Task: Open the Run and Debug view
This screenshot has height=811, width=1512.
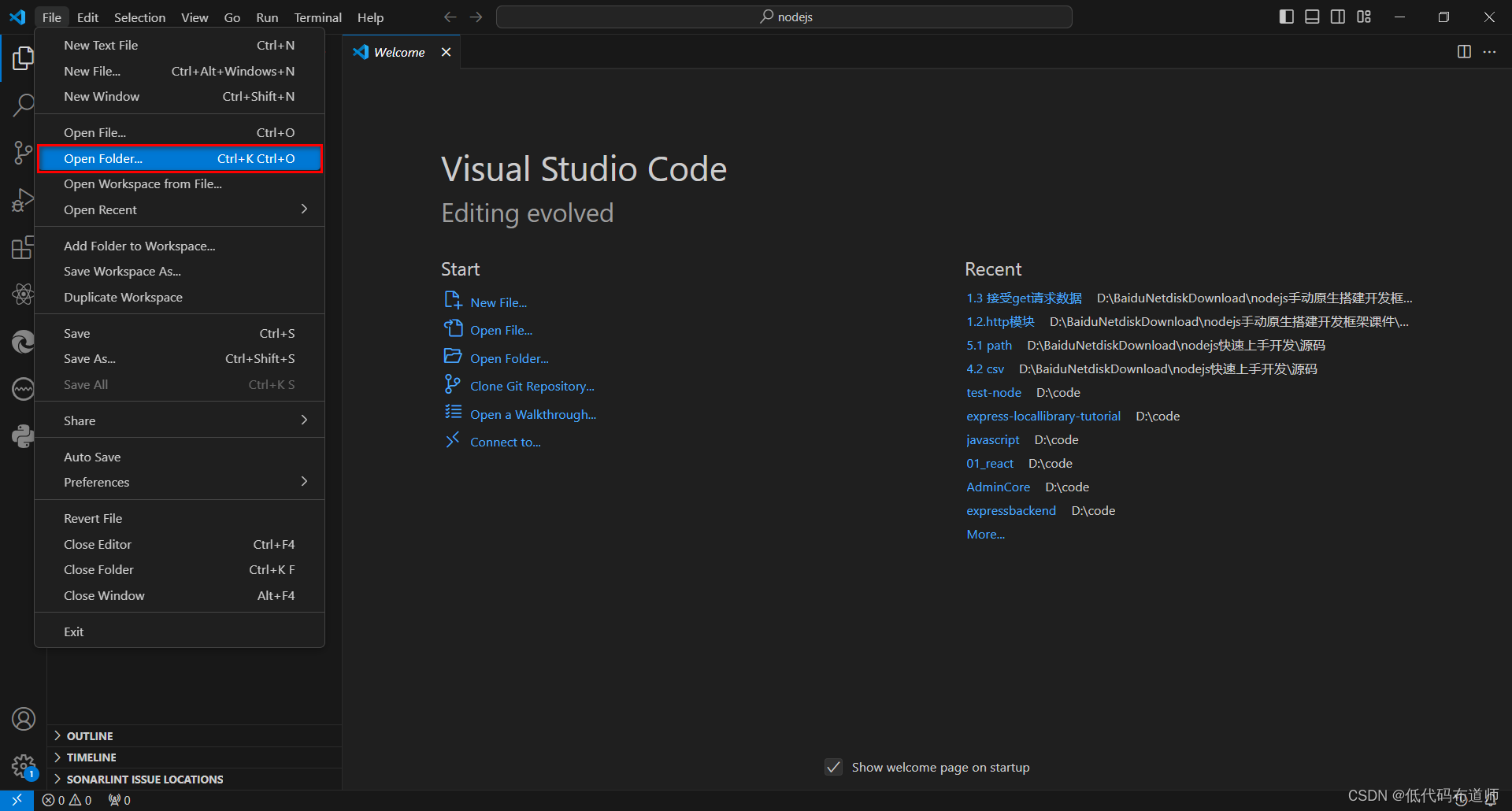Action: [x=23, y=200]
